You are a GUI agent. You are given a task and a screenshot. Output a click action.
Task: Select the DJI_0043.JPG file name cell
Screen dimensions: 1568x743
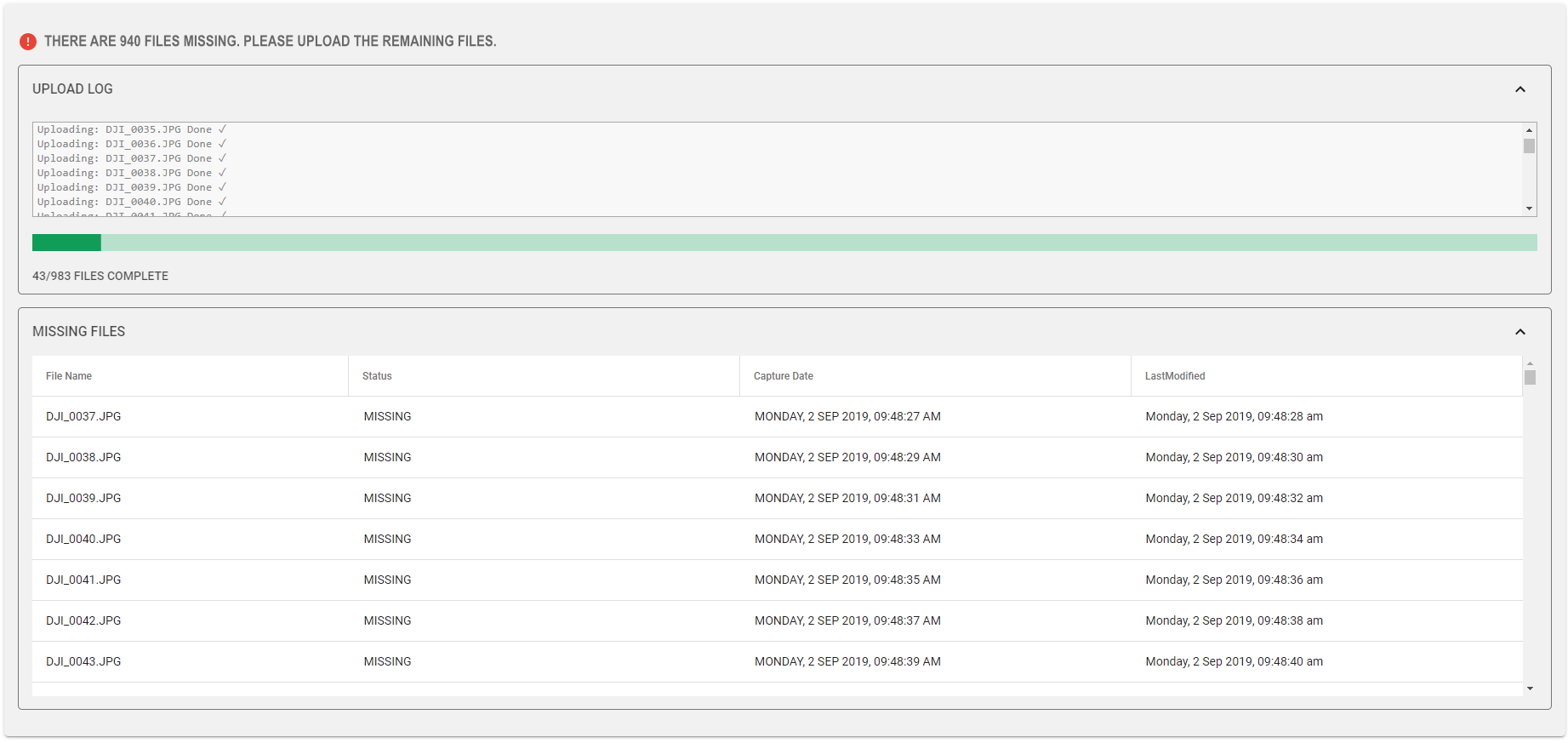click(83, 661)
